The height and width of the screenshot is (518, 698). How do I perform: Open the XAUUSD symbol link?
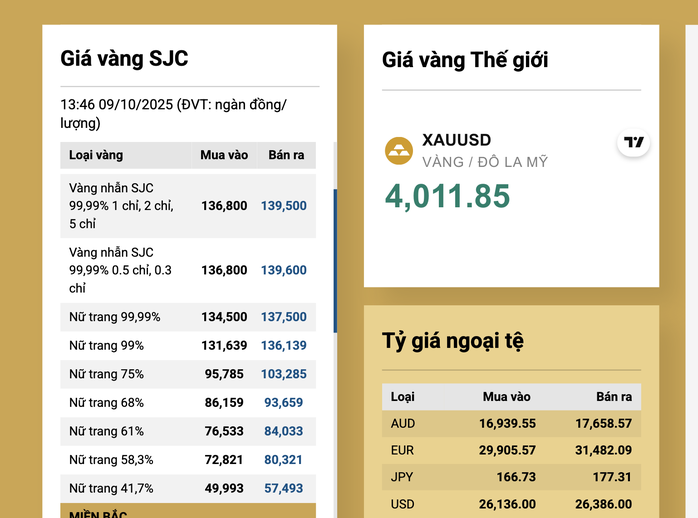457,140
